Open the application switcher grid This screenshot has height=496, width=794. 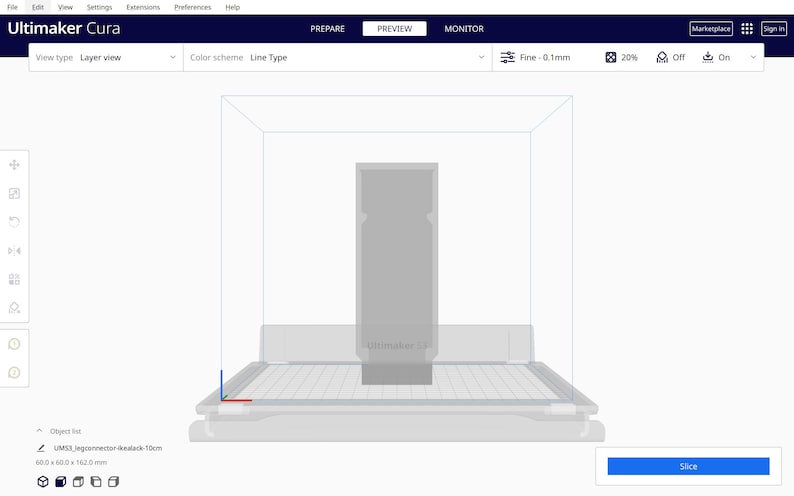(746, 29)
